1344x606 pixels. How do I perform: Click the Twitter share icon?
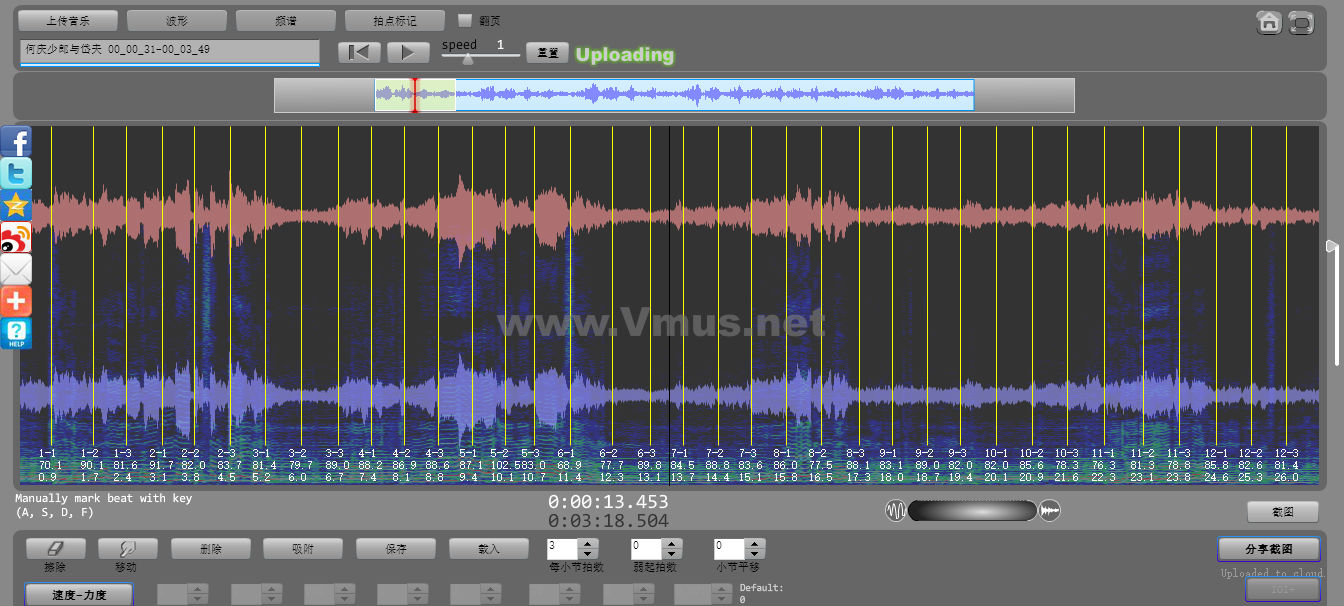coord(16,173)
